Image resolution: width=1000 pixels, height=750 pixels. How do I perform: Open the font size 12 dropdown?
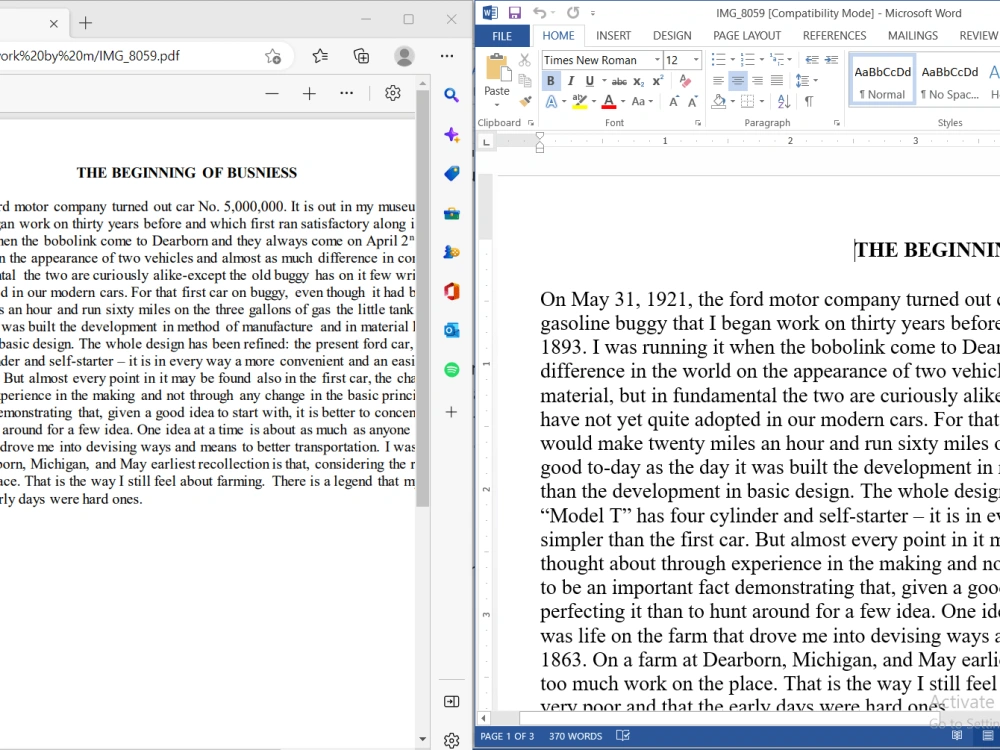click(696, 60)
